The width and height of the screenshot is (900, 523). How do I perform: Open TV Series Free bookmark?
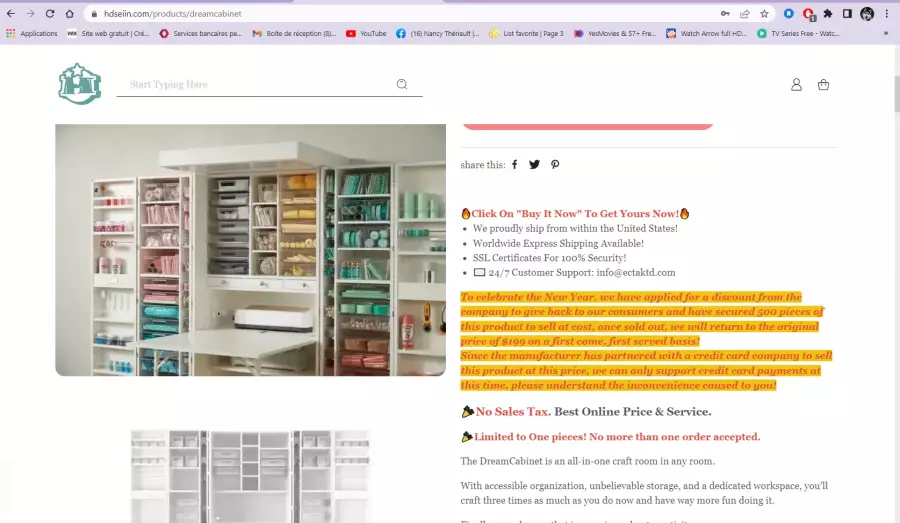[x=798, y=34]
